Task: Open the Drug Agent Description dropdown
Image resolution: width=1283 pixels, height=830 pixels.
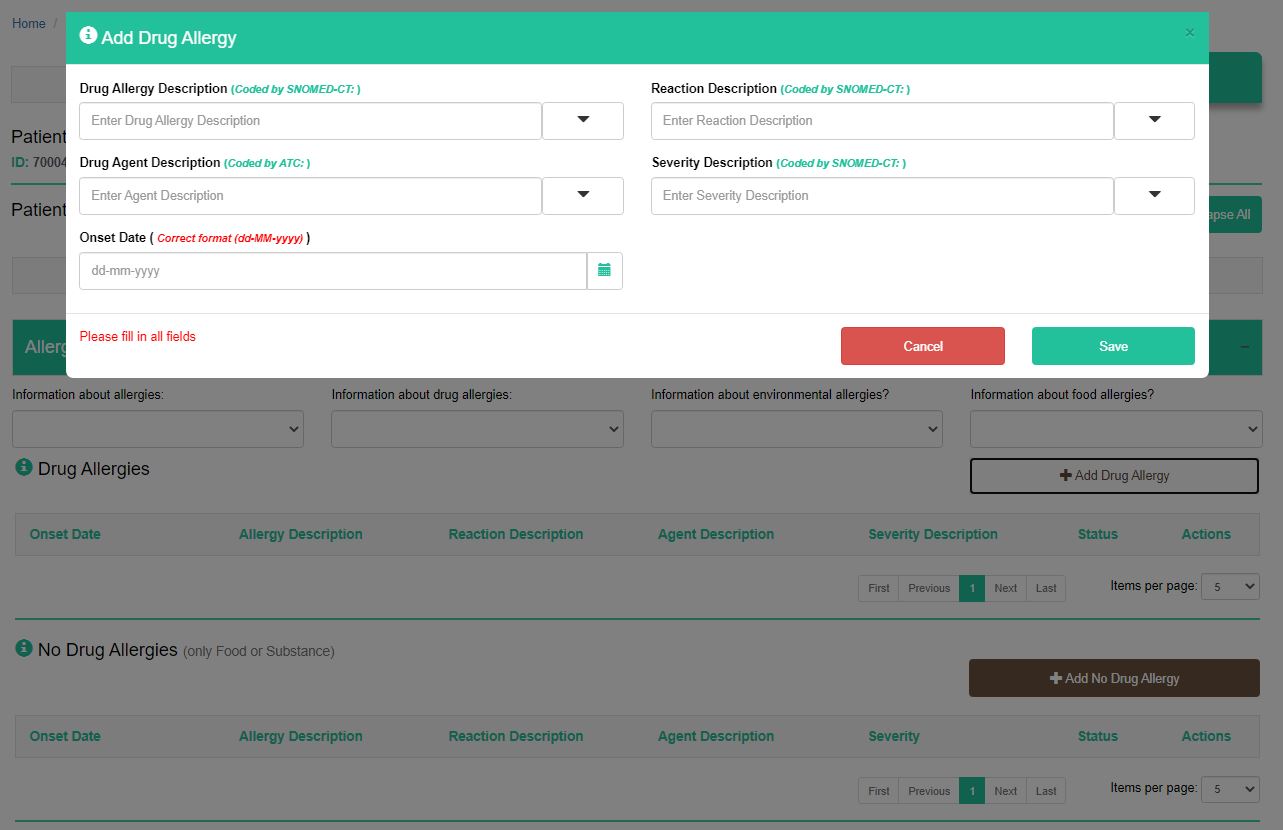Action: click(x=583, y=196)
